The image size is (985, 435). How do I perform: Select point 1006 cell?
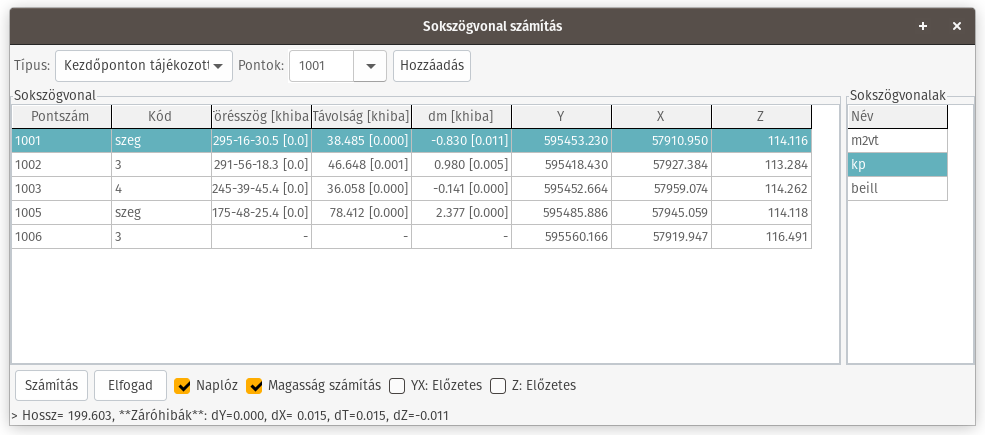61,236
